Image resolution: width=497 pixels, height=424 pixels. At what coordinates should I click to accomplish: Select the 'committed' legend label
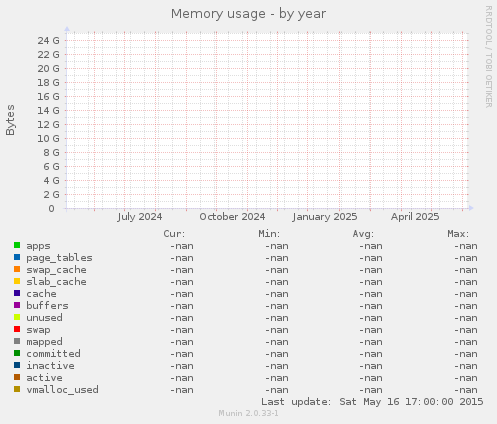53,354
